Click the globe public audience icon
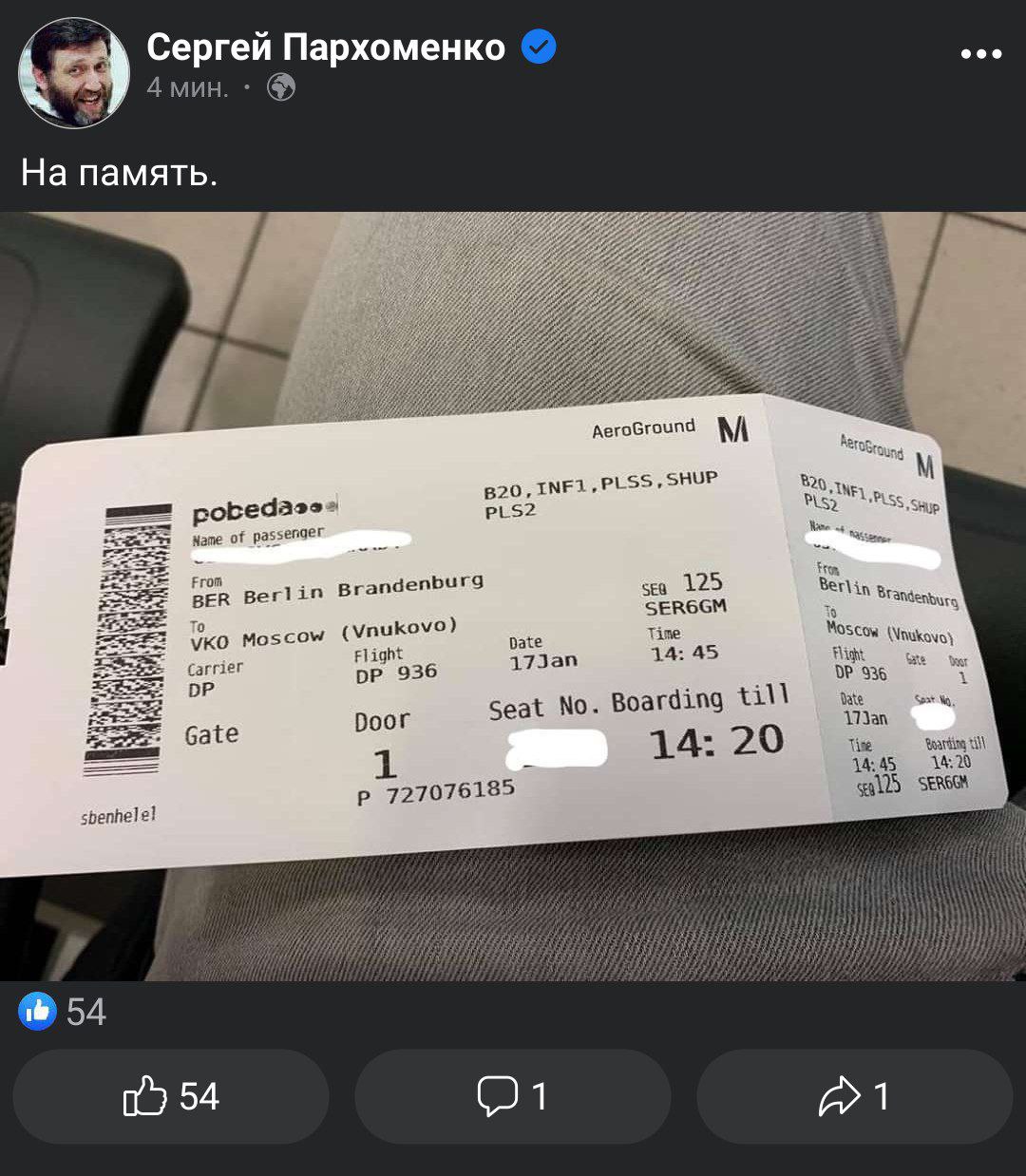 pyautogui.click(x=281, y=88)
